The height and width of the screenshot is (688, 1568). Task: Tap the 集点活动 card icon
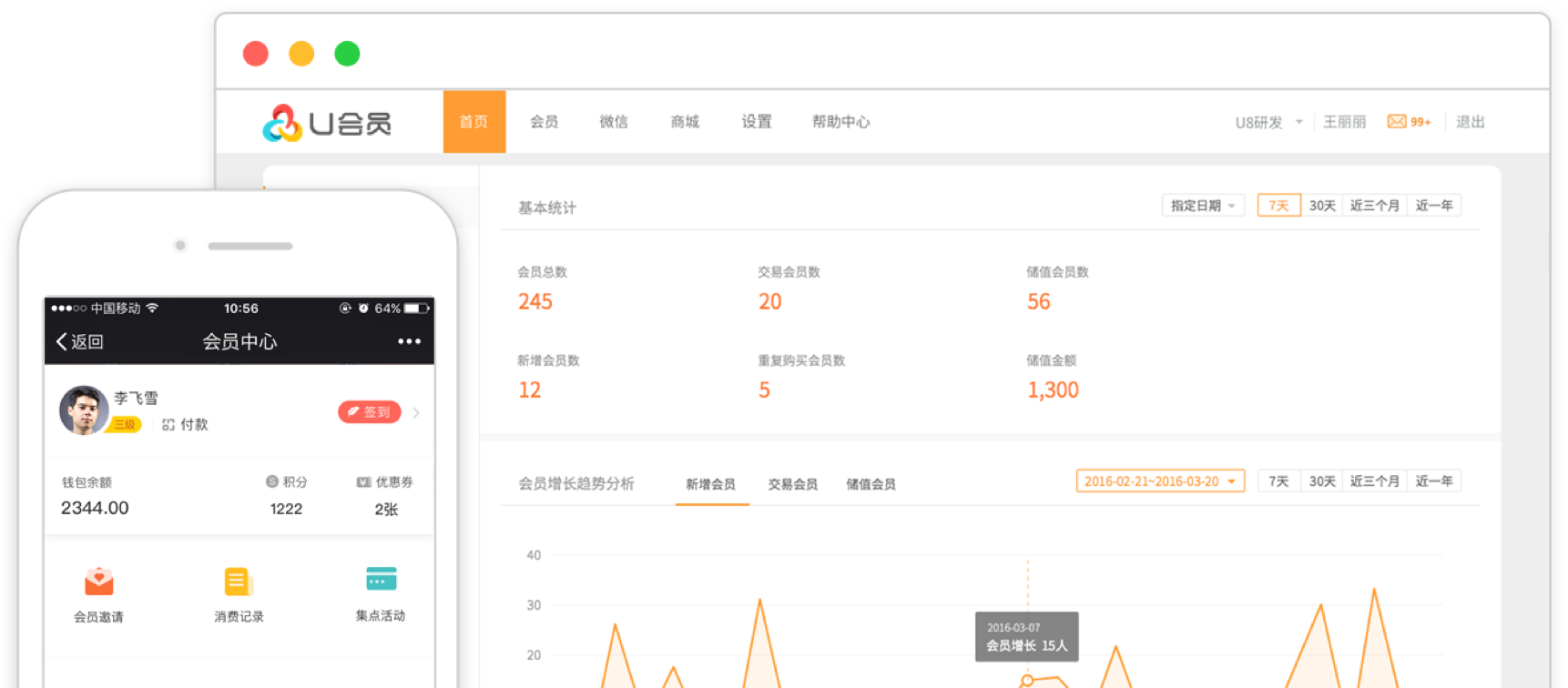(x=381, y=579)
